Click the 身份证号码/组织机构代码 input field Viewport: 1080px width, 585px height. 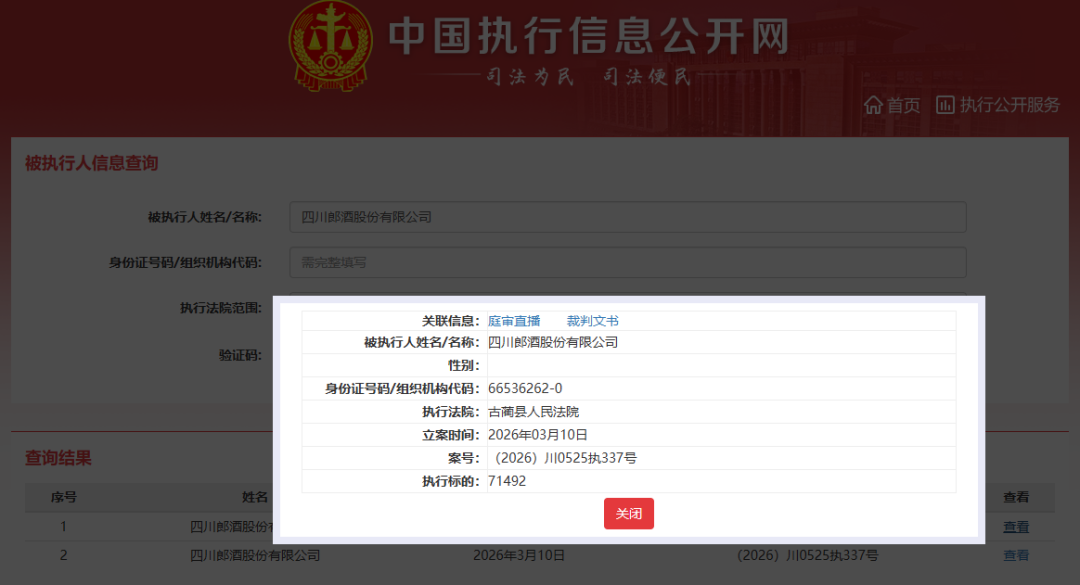(627, 263)
